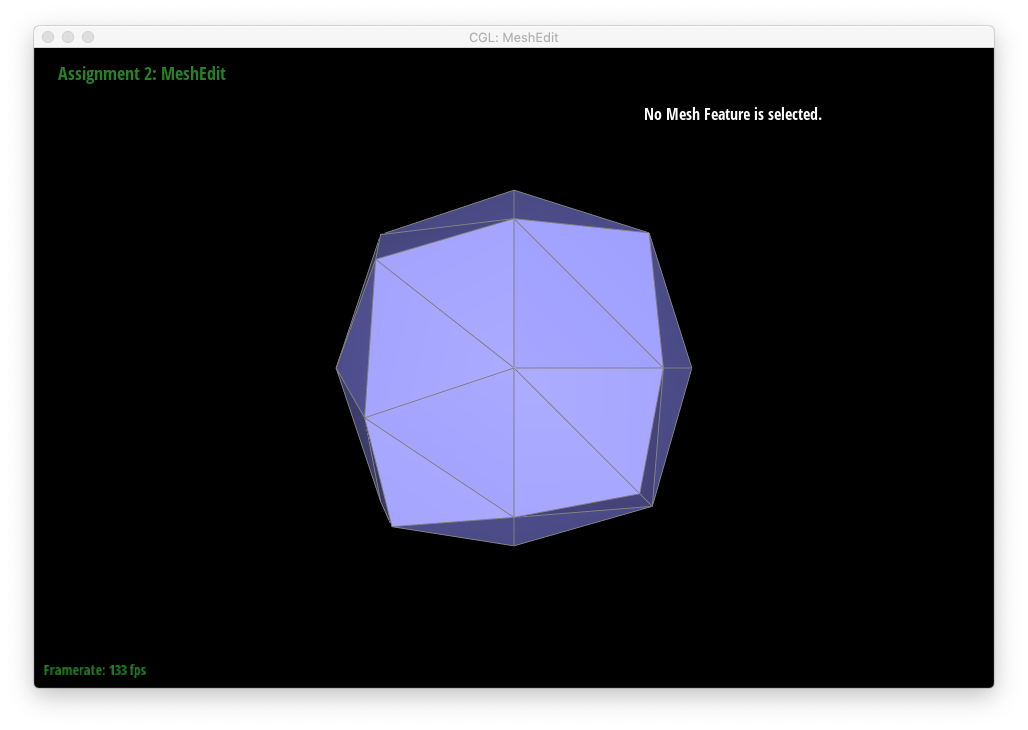Select the bottommost vertex of the mesh
Image resolution: width=1028 pixels, height=730 pixels.
(514, 545)
